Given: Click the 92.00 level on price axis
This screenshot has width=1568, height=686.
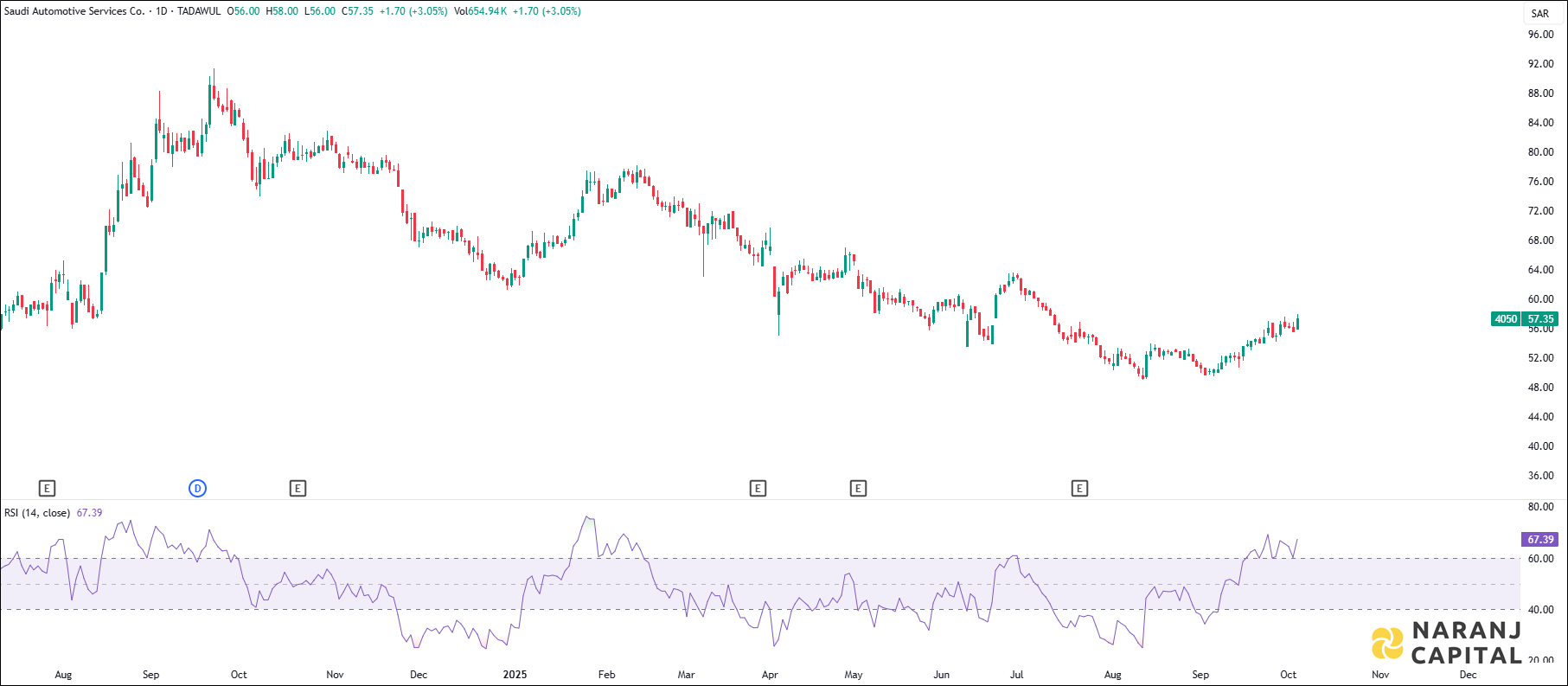Looking at the screenshot, I should point(1540,64).
